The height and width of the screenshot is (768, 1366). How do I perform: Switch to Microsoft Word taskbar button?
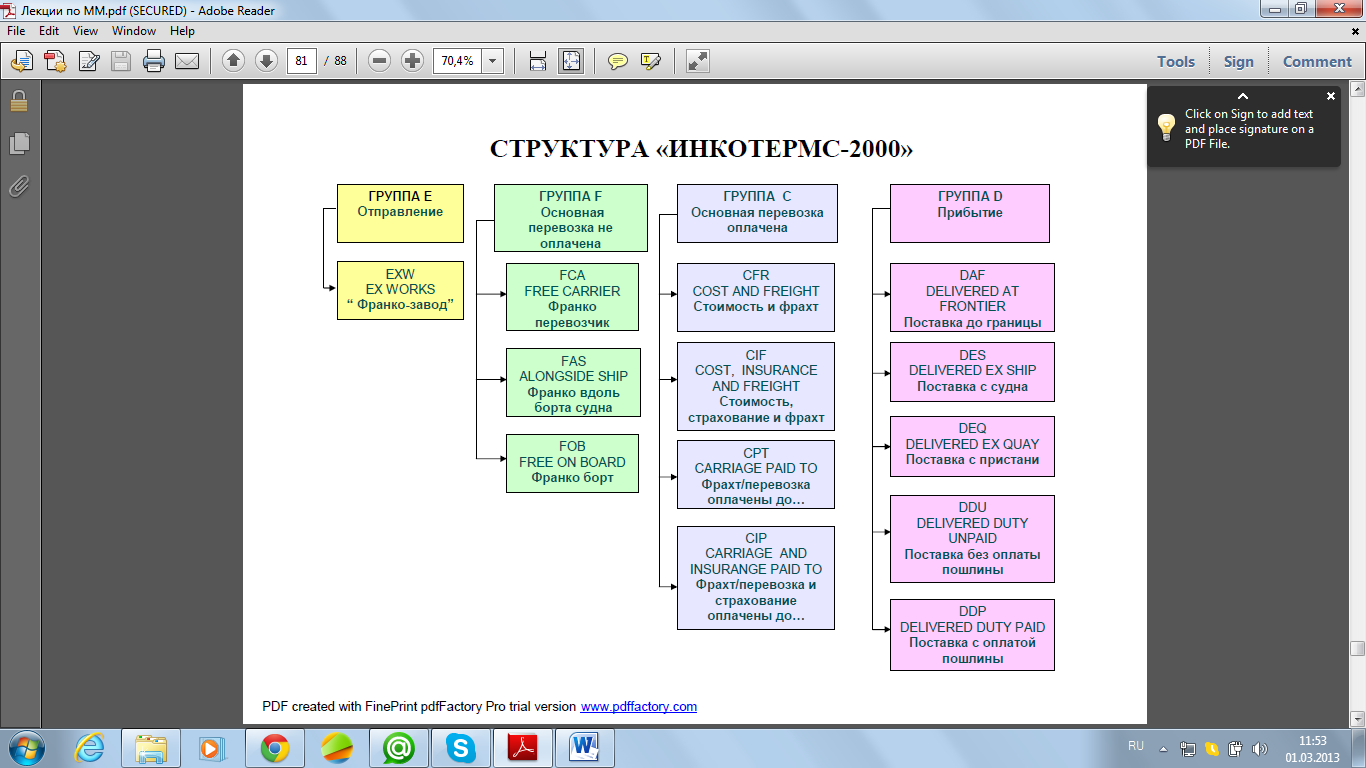tap(585, 748)
